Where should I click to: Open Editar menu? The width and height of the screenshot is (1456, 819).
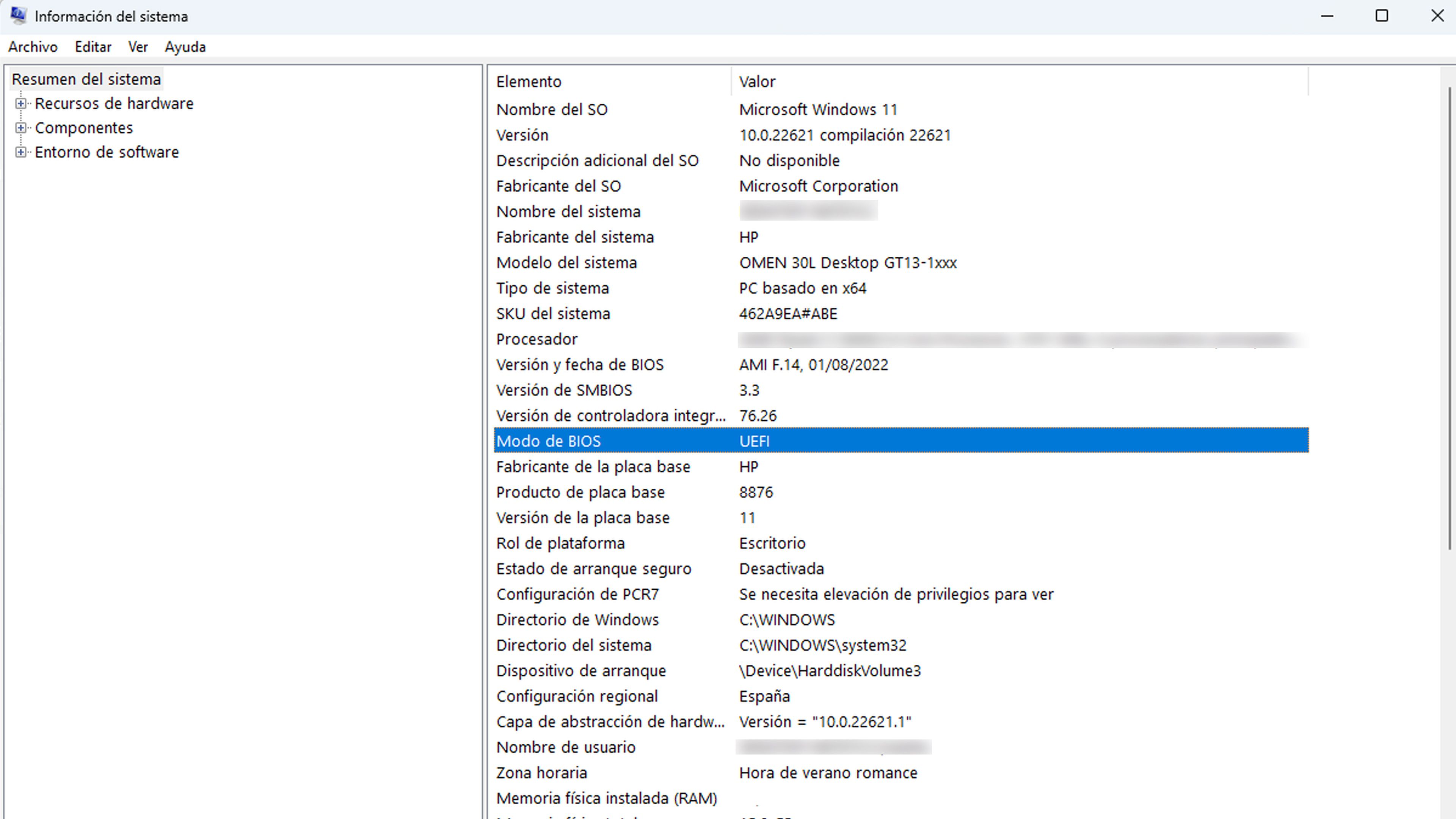[x=91, y=46]
